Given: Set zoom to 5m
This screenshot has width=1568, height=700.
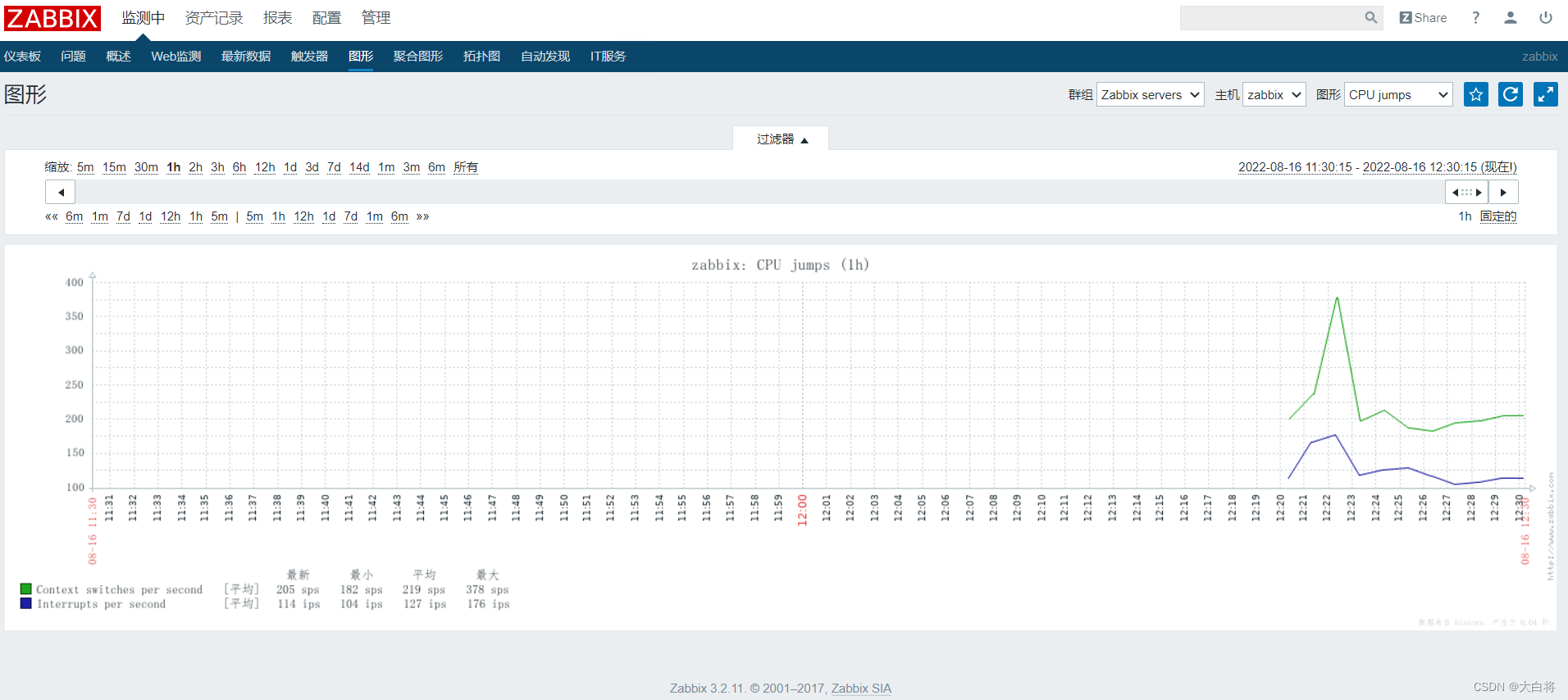Looking at the screenshot, I should pyautogui.click(x=85, y=167).
